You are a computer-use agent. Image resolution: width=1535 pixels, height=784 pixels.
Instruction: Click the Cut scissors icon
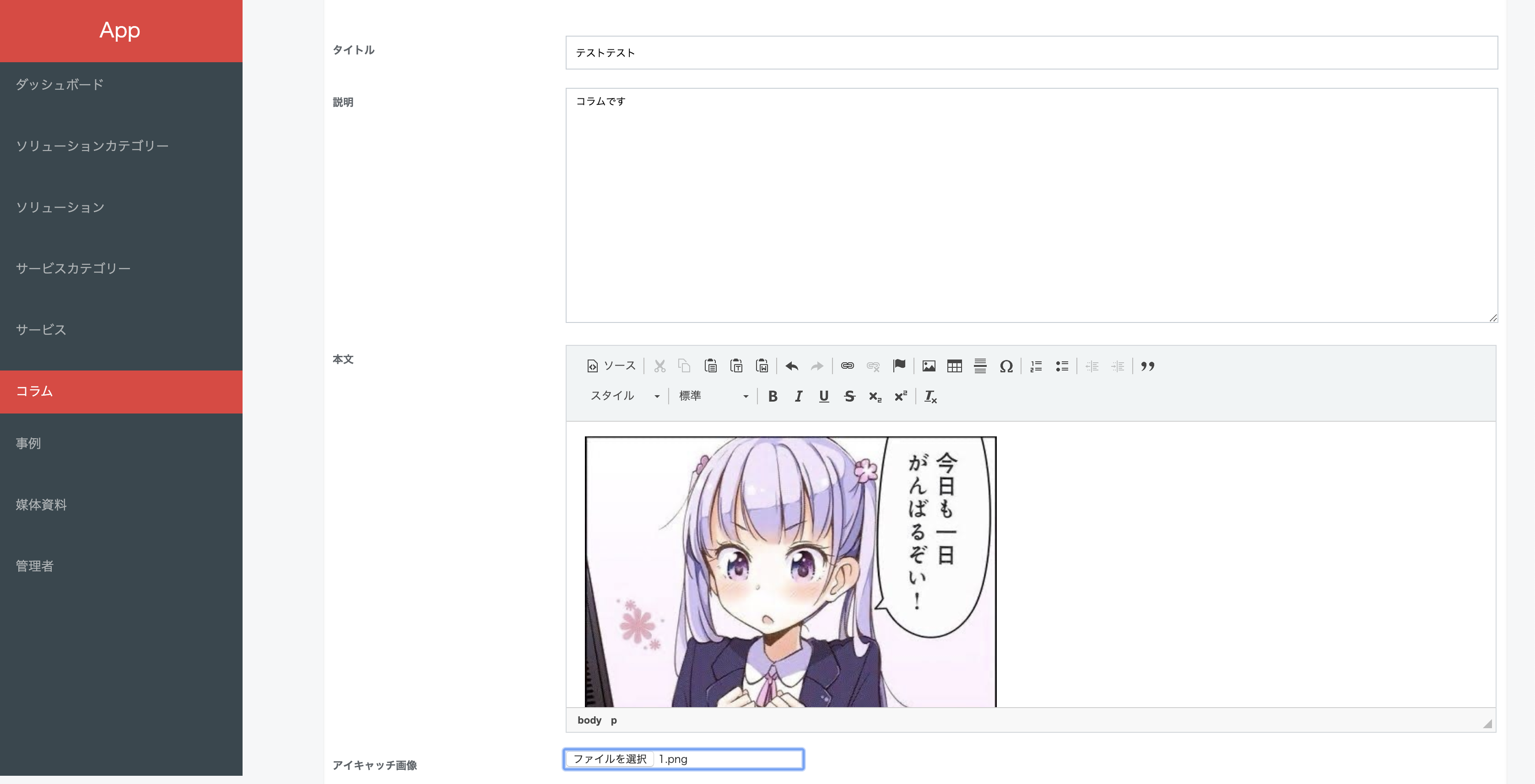[659, 366]
